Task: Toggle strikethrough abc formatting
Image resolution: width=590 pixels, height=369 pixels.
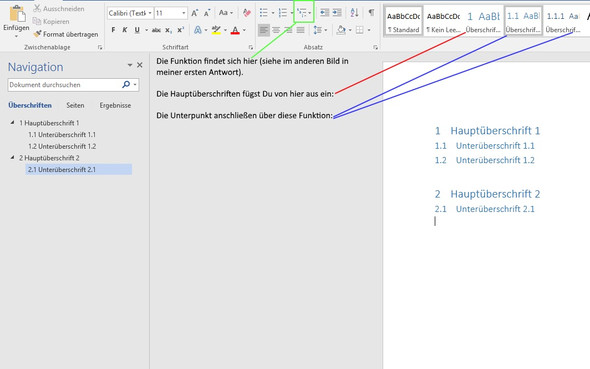Action: (156, 30)
